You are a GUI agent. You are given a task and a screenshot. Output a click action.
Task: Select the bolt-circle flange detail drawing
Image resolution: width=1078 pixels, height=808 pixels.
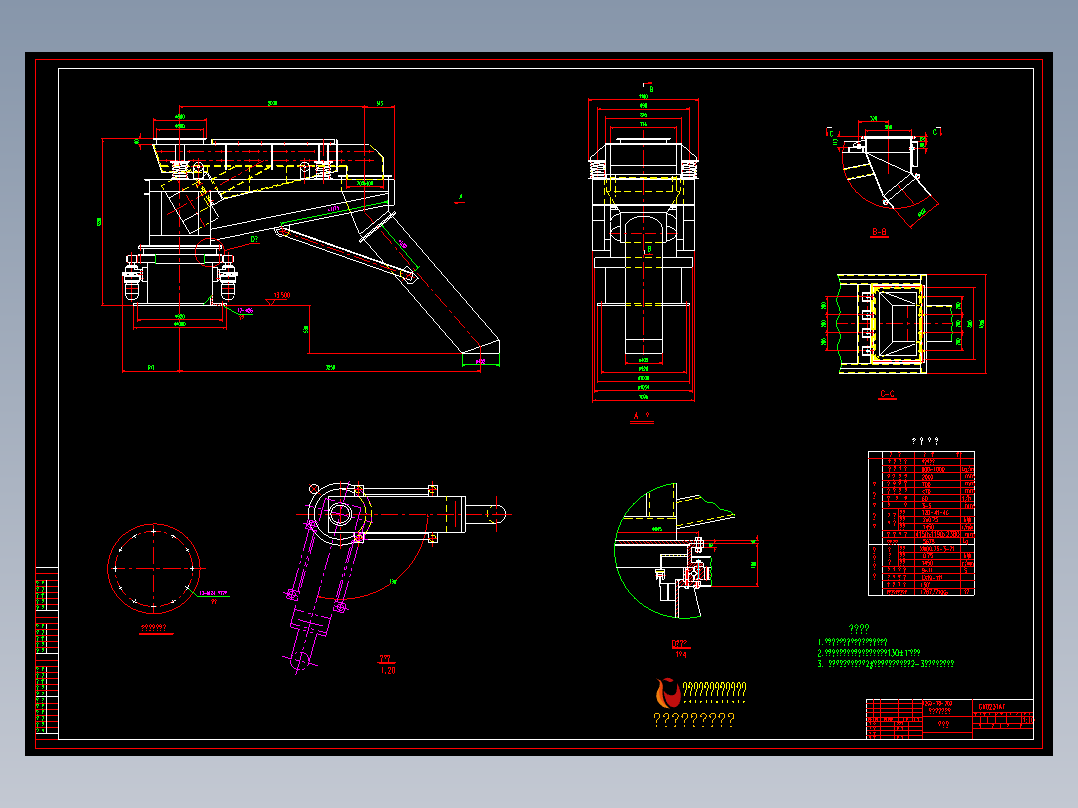pos(154,569)
